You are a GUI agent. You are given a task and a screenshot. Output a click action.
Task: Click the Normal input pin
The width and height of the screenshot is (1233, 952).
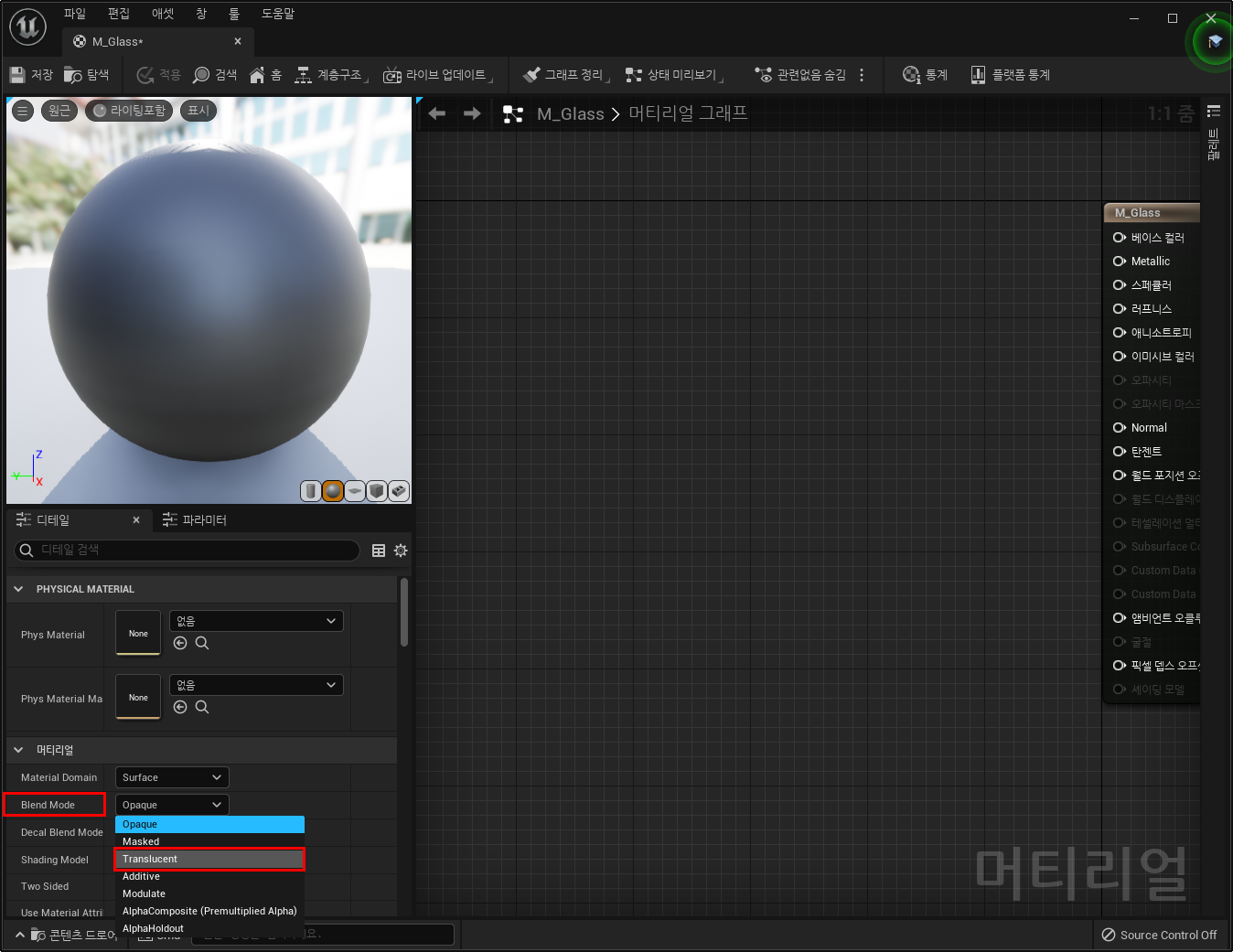tap(1119, 428)
